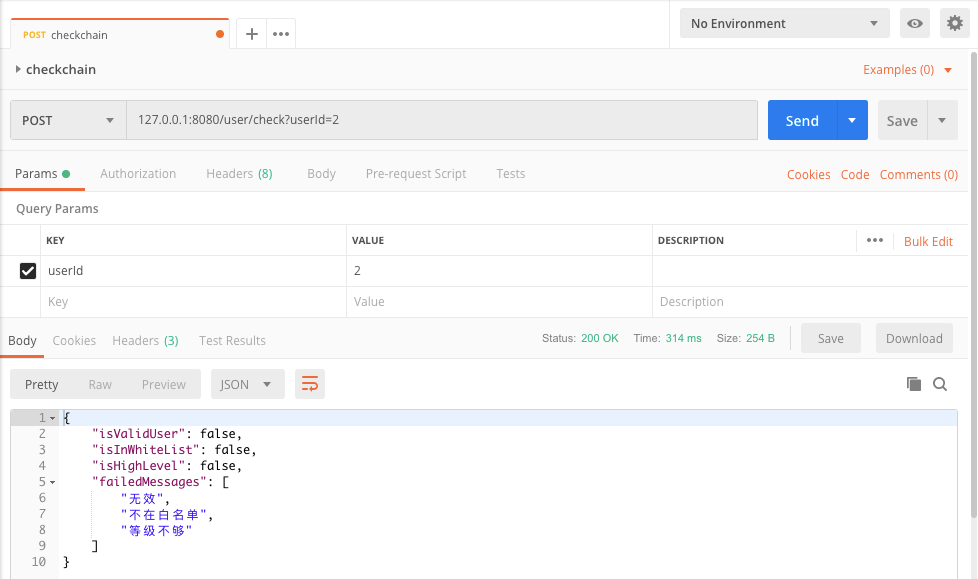
Task: Toggle line wrap icon in response body
Action: click(x=310, y=384)
